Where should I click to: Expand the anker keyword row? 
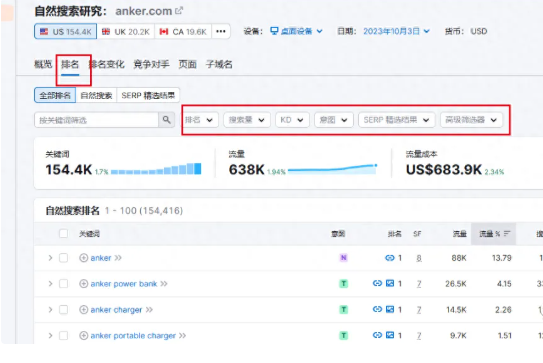point(50,258)
